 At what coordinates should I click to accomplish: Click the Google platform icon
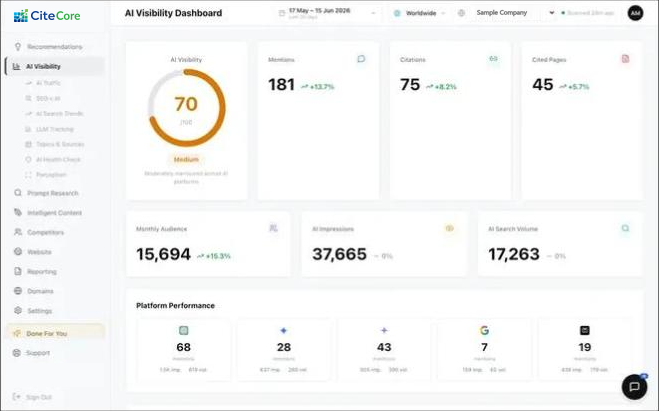point(485,330)
